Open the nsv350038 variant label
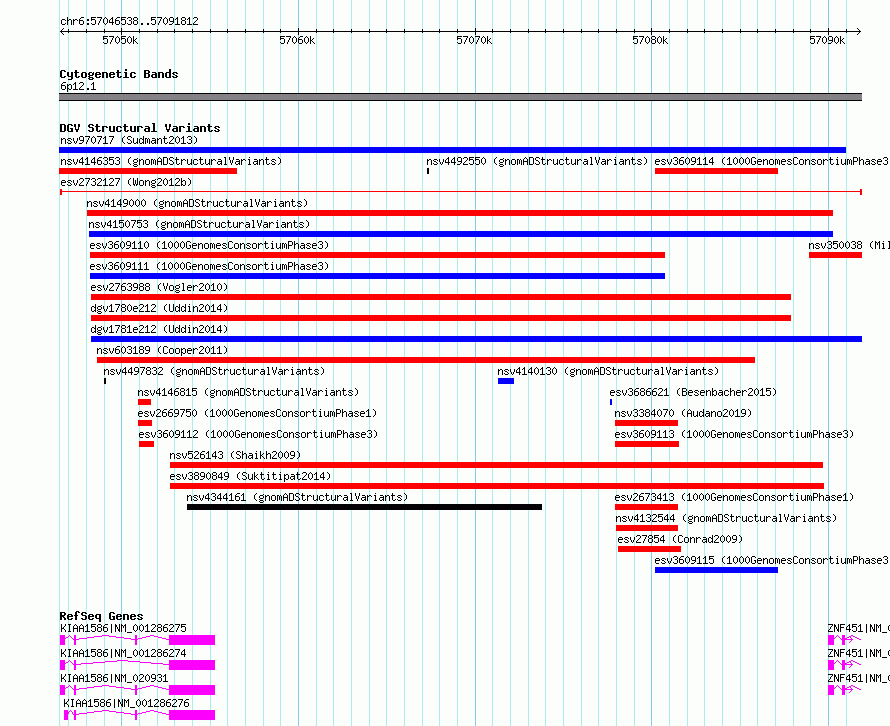The width and height of the screenshot is (890, 726). pos(849,245)
